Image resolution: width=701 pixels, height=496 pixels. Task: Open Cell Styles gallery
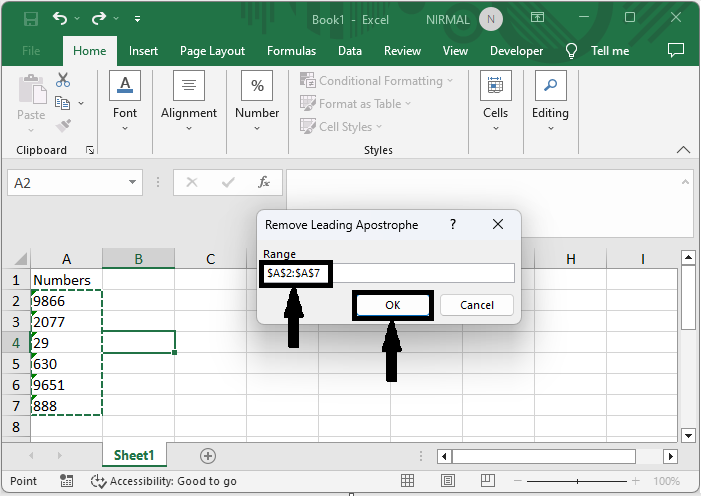point(341,127)
